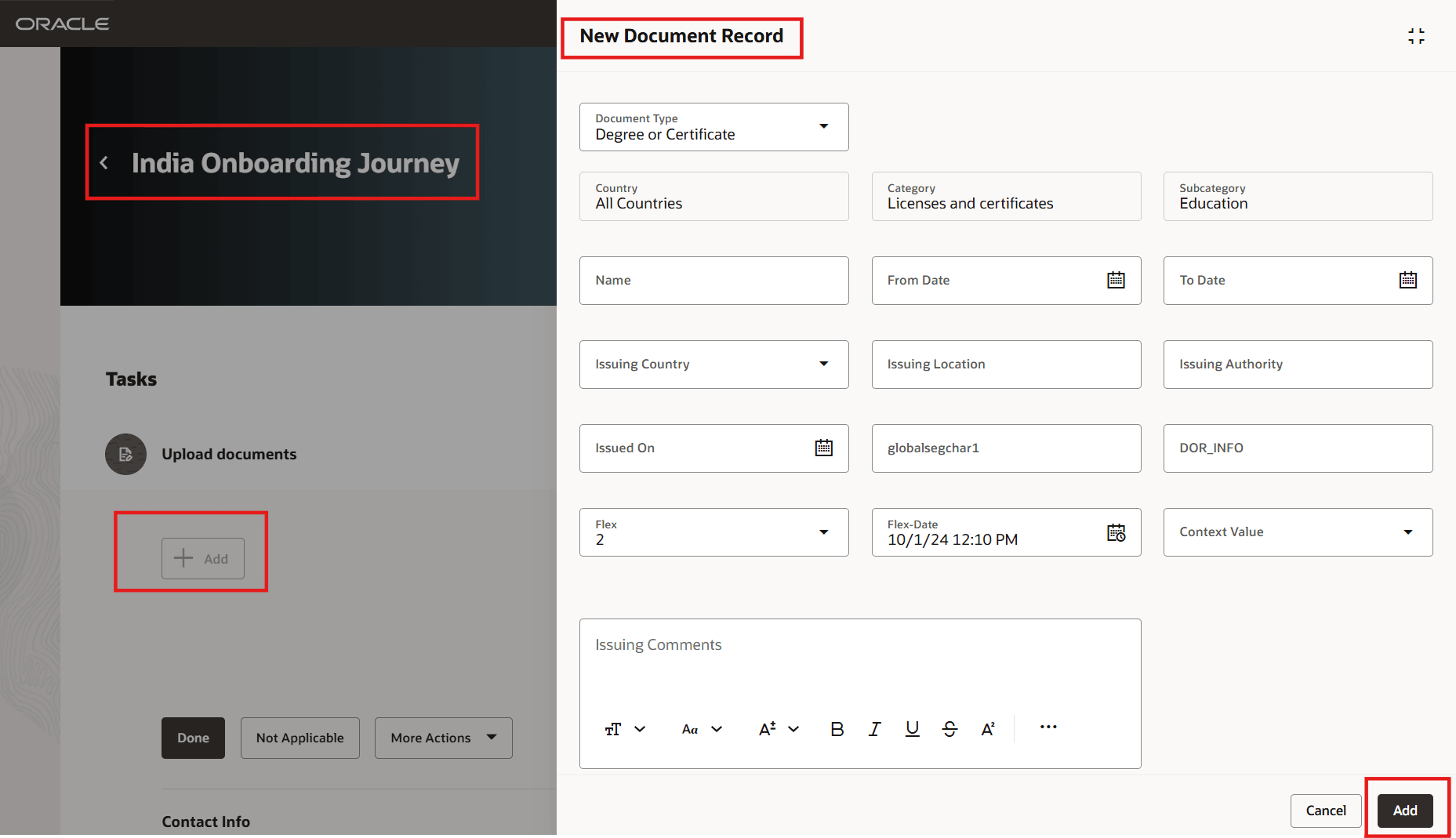
Task: Click the Upload documents task icon
Action: click(125, 454)
